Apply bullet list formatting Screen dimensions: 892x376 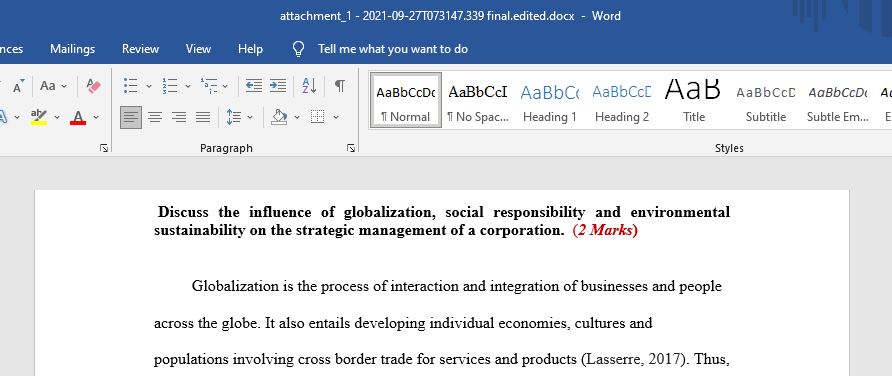(131, 86)
